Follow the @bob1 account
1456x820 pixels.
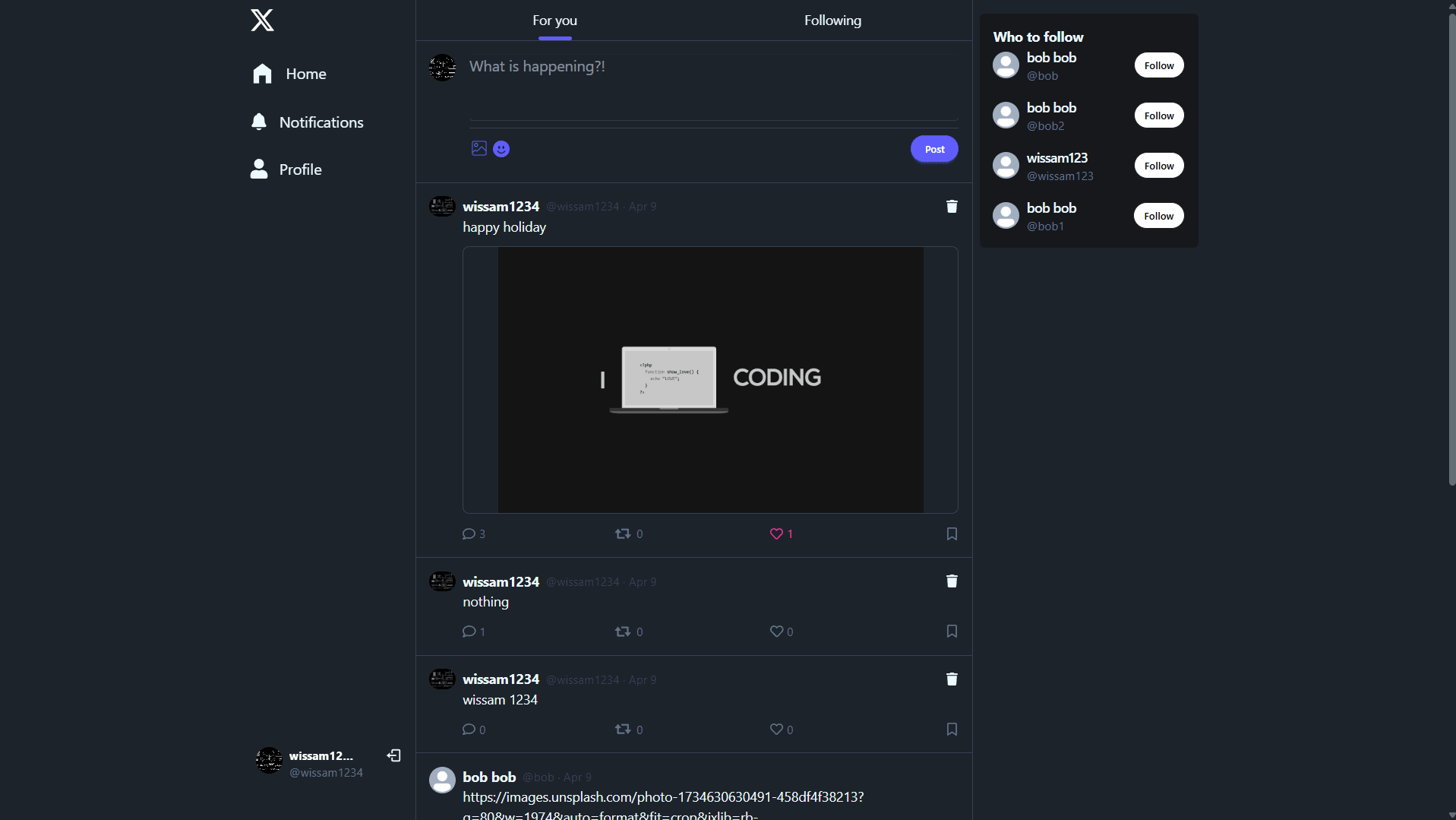1158,216
